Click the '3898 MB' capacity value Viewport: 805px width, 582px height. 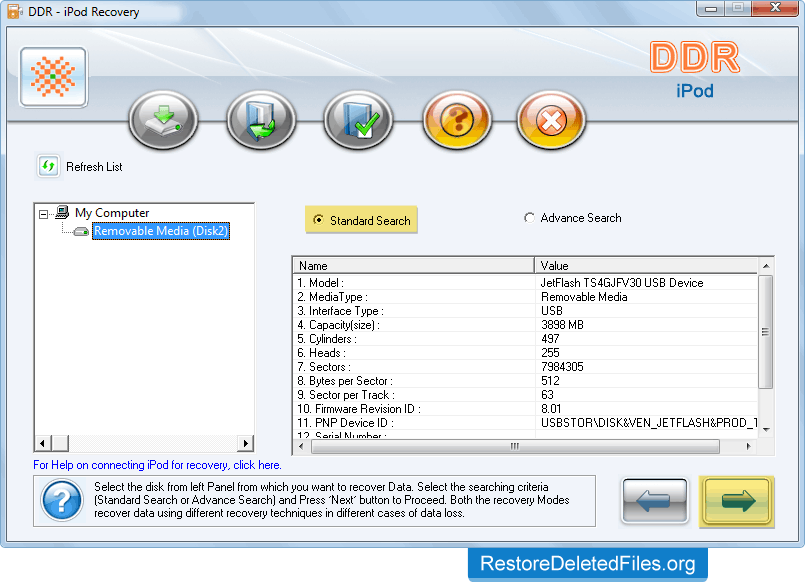click(x=562, y=325)
